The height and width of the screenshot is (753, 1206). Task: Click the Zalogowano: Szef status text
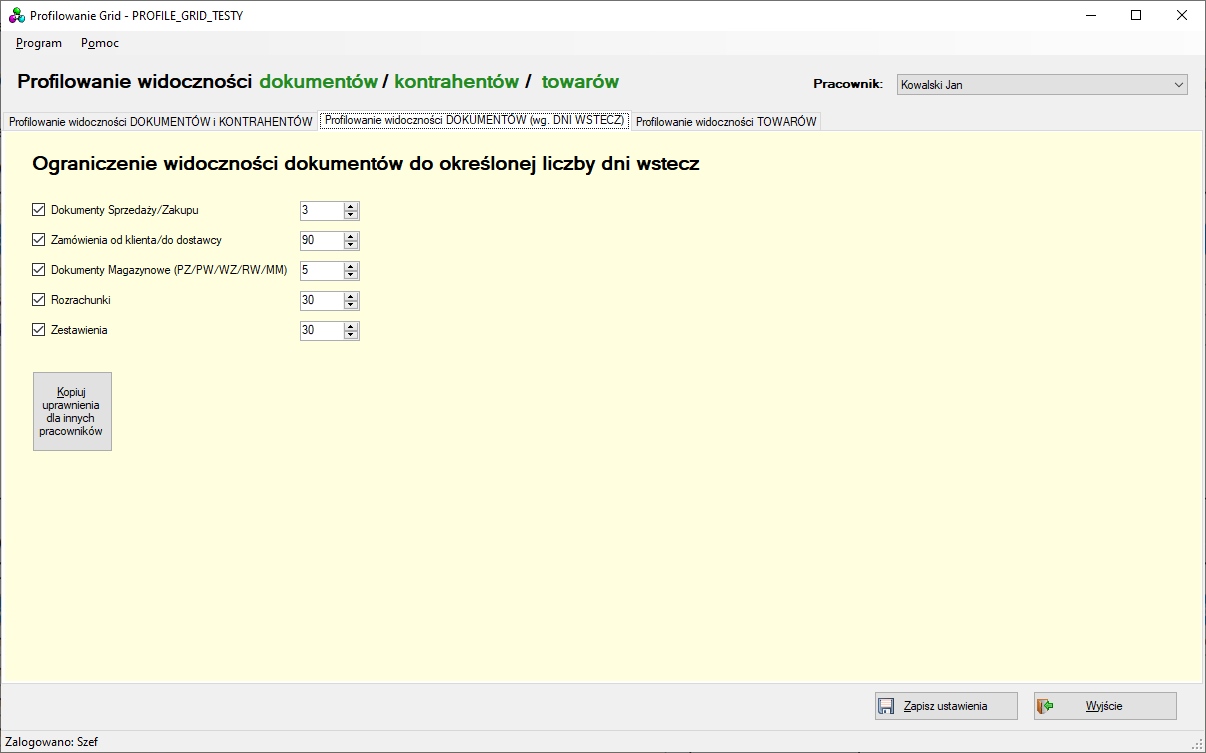coord(52,742)
